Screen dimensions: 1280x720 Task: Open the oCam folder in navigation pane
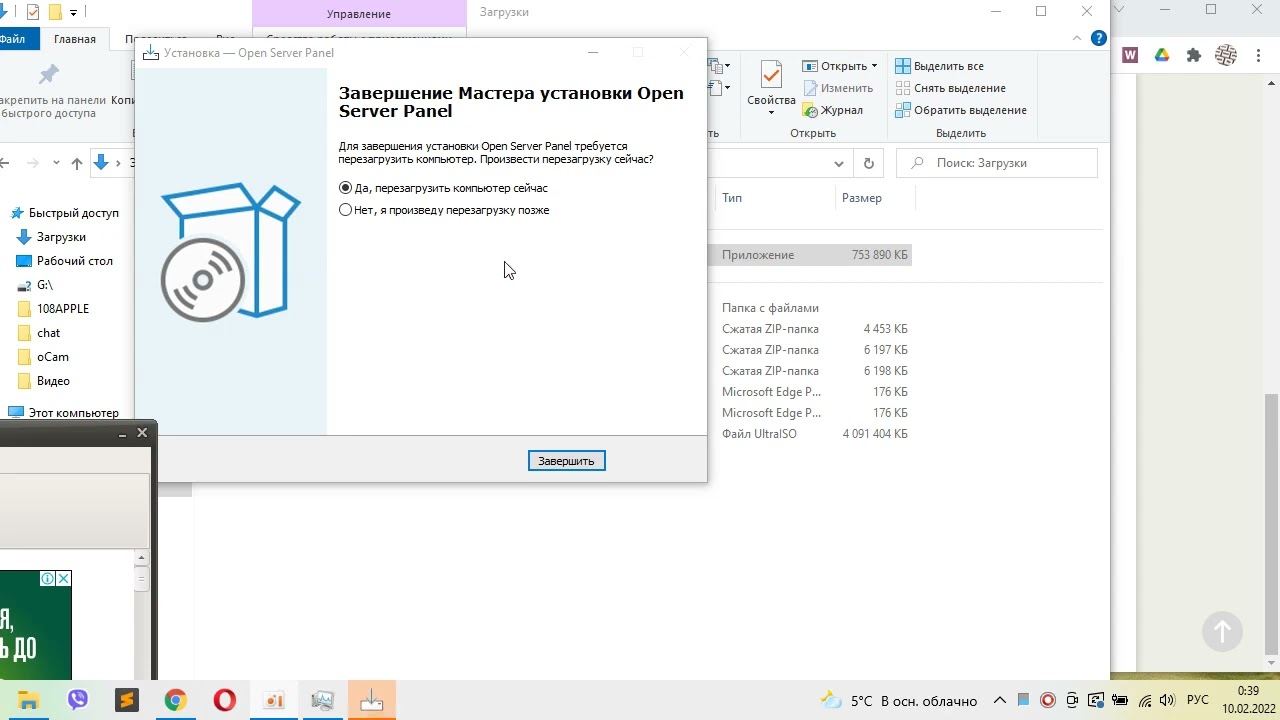(44, 357)
